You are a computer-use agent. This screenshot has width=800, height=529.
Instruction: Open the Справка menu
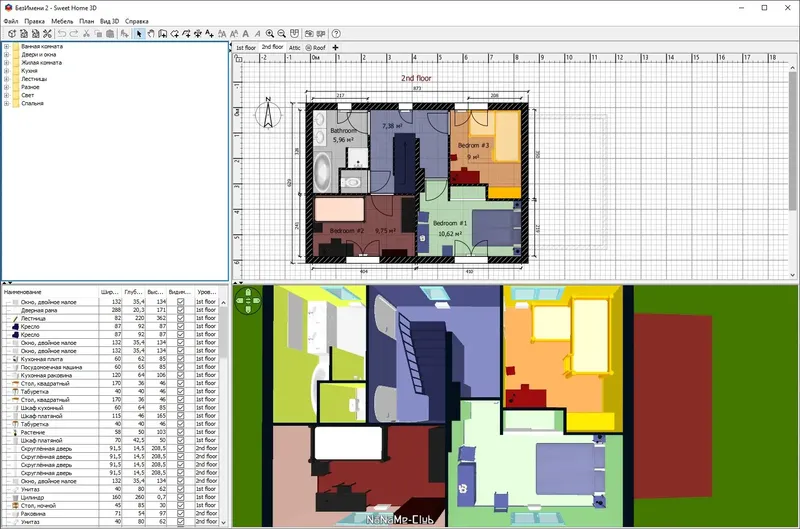point(136,21)
